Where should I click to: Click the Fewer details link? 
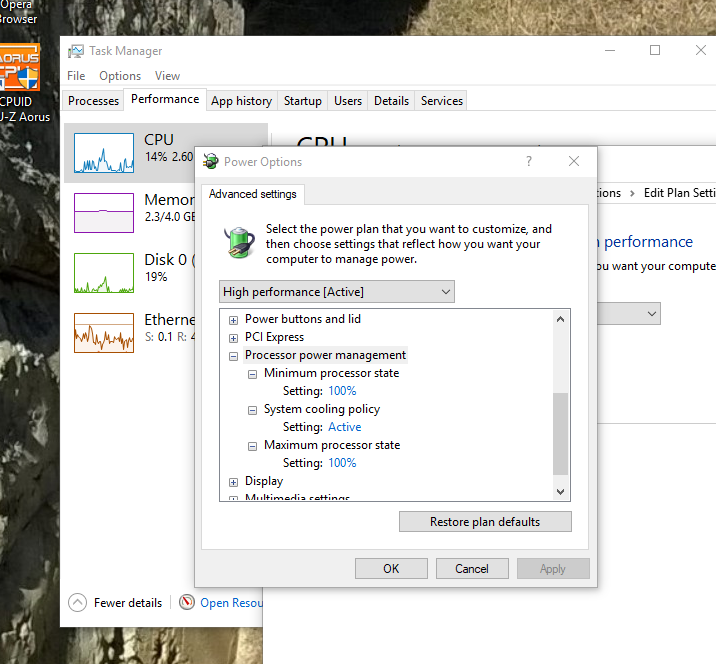pos(128,603)
